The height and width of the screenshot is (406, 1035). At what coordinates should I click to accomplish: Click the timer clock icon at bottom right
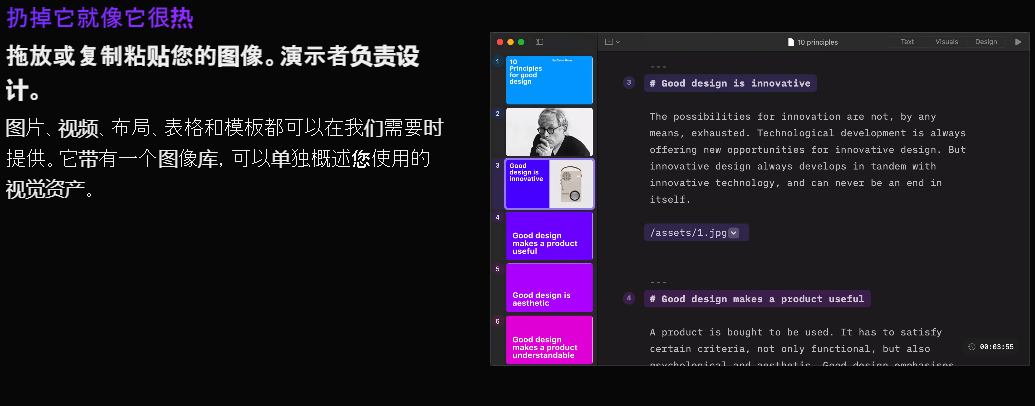[972, 347]
